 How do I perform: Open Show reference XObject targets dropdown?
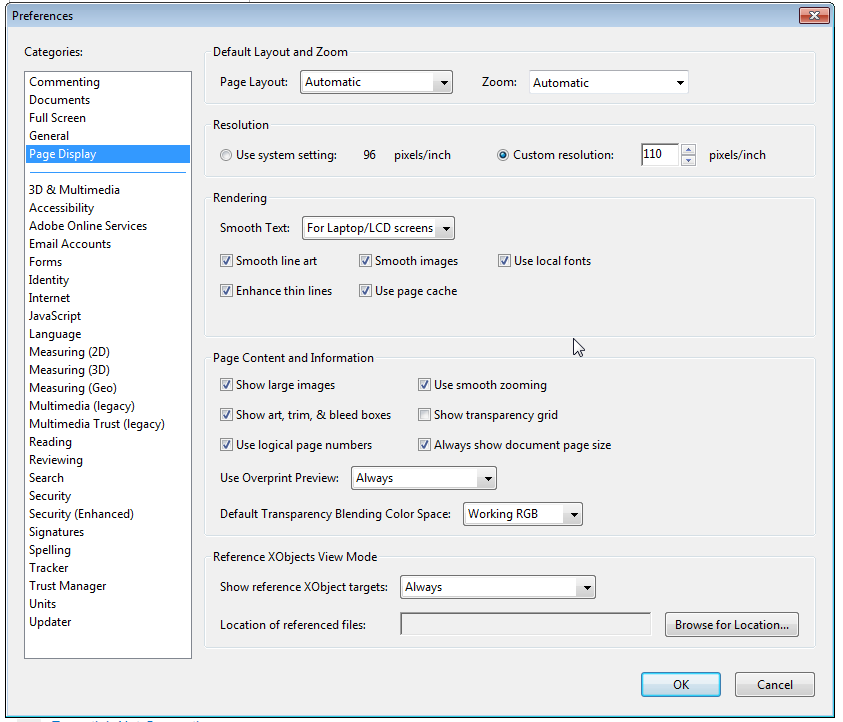[498, 587]
